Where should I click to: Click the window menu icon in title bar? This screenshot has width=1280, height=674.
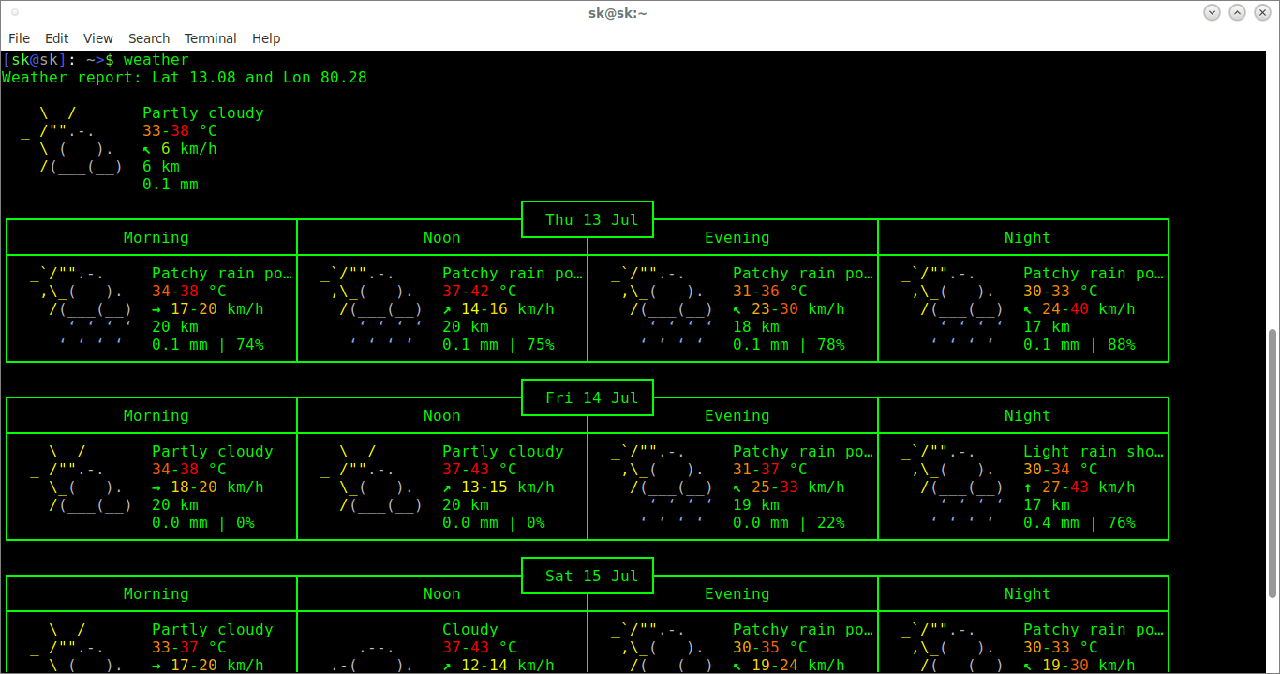tap(14, 13)
